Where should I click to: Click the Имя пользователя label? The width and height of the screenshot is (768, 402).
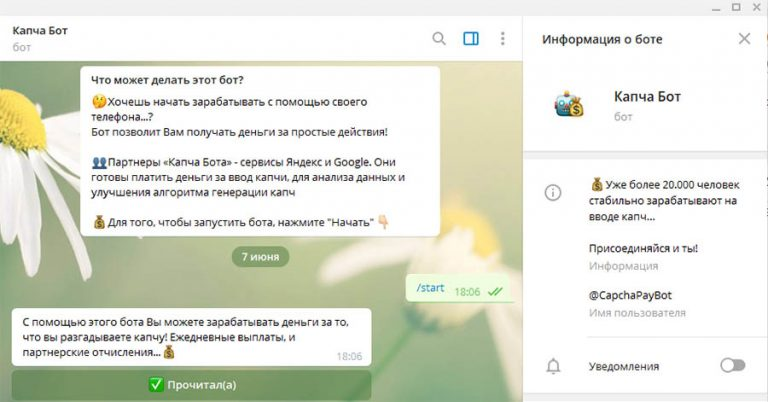coord(637,313)
